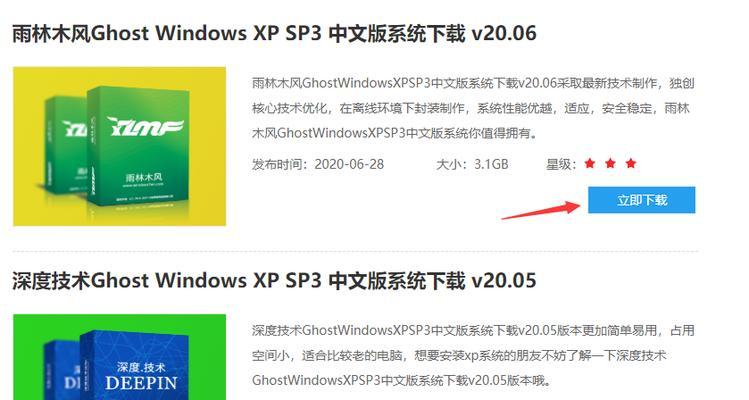The width and height of the screenshot is (749, 400).
Task: Click the 发布时间 2020-06-28 release date
Action: coord(318,164)
